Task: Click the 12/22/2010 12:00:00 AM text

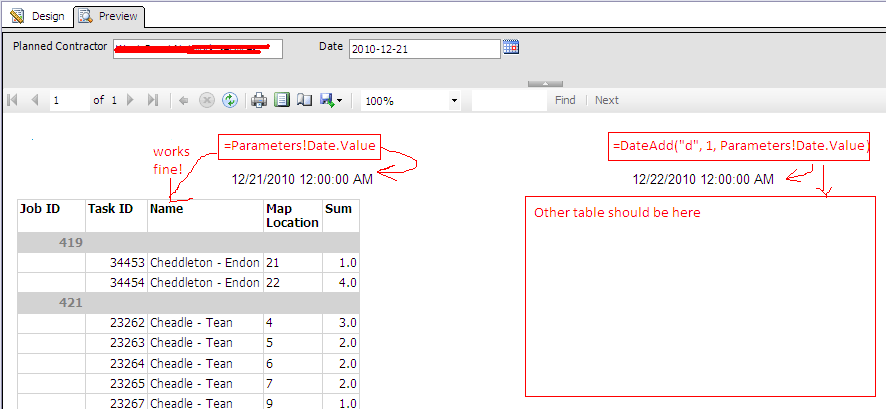Action: [703, 179]
